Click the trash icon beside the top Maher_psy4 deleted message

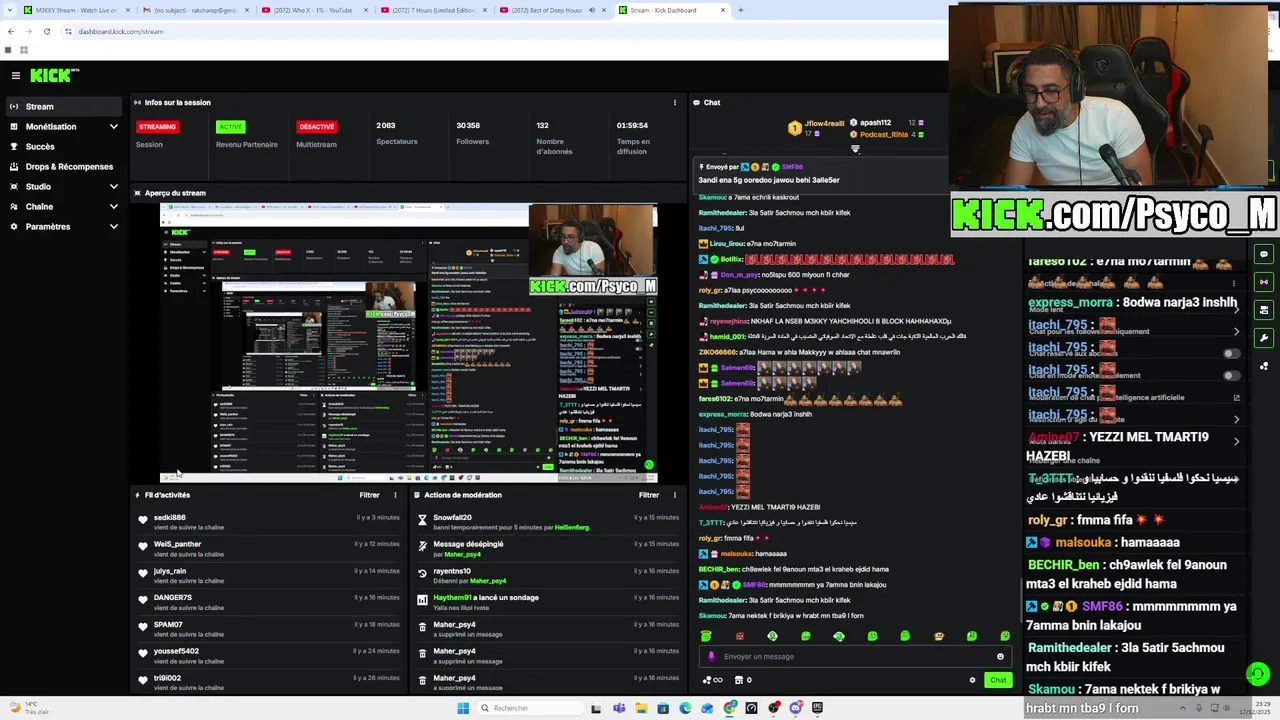pyautogui.click(x=422, y=628)
